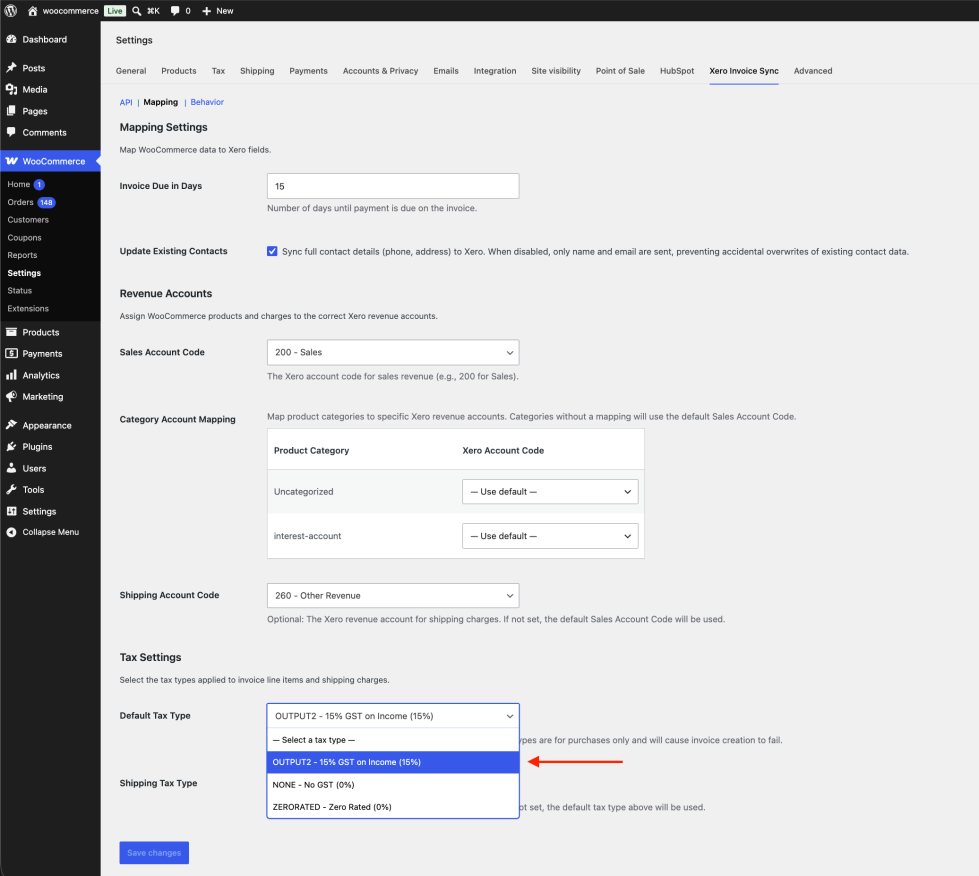The width and height of the screenshot is (979, 876).
Task: Click the Live site status badge
Action: pos(115,11)
